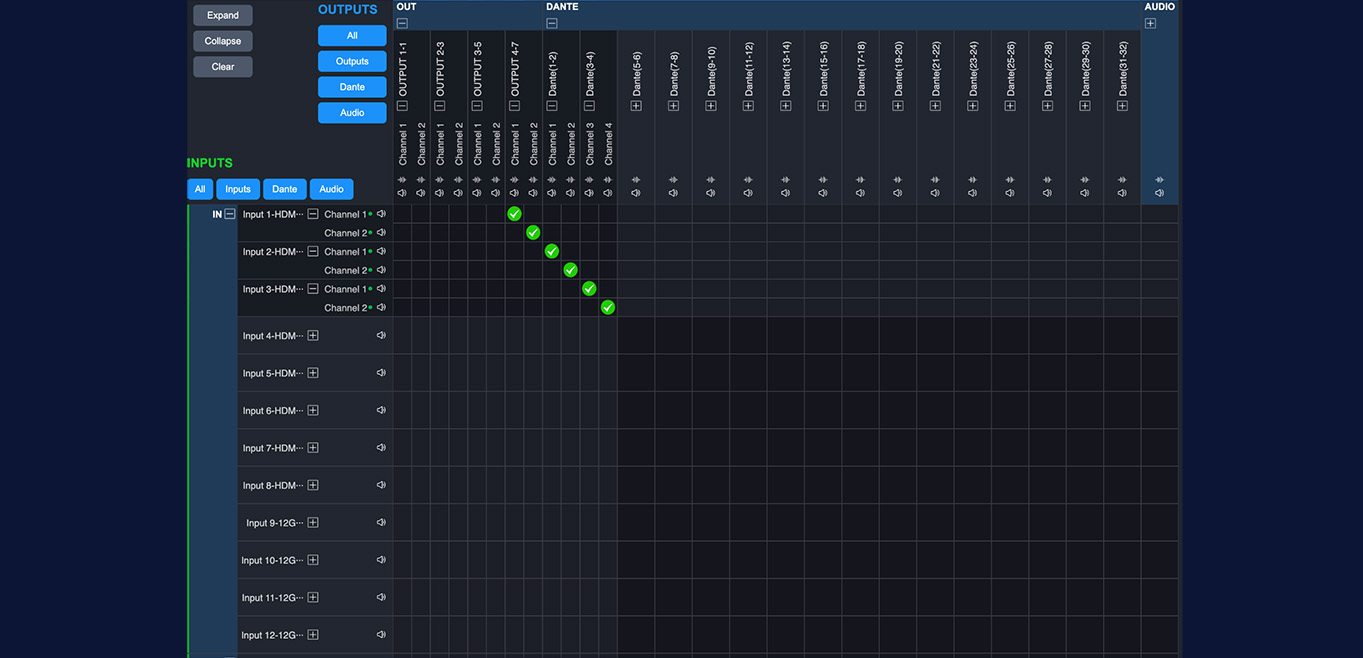Uncheck Input 2 Channel 1 to Dante Channel 1
The height and width of the screenshot is (658, 1363).
coord(551,252)
